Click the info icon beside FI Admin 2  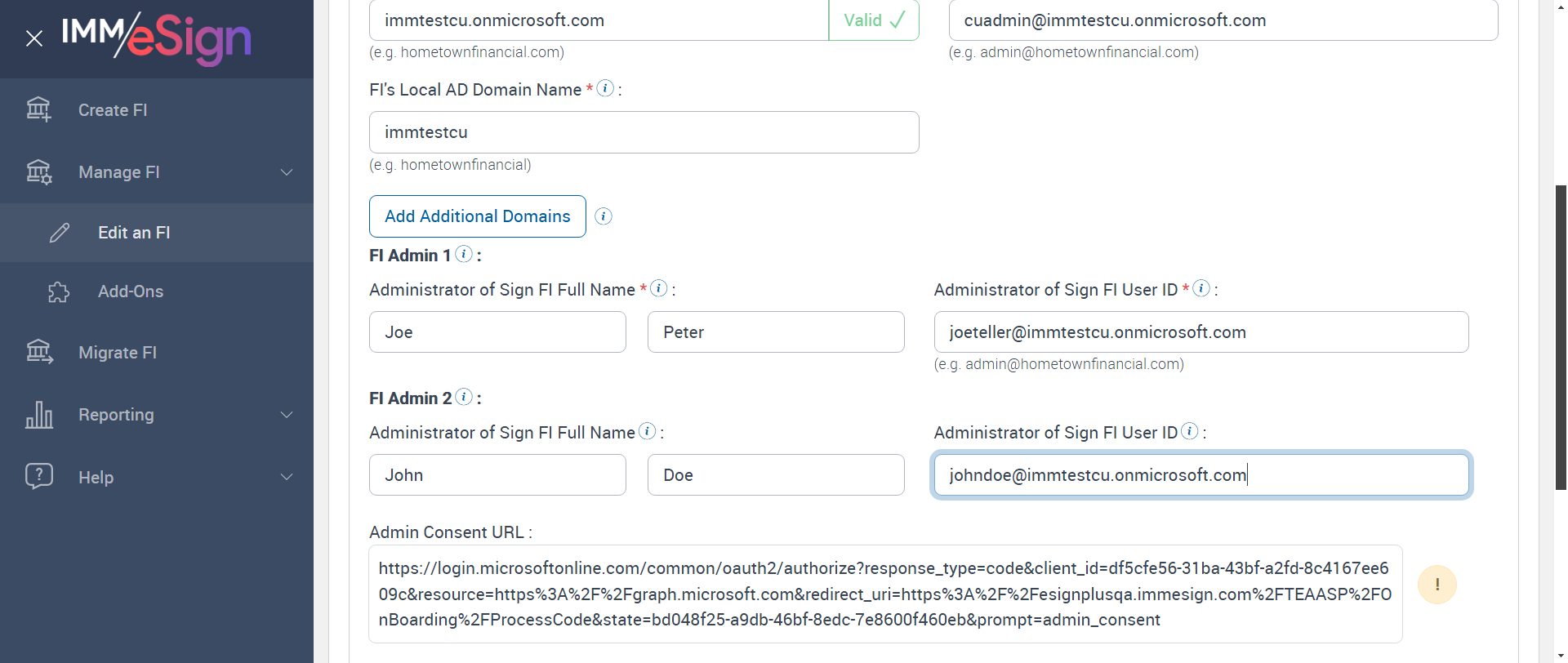click(x=464, y=397)
